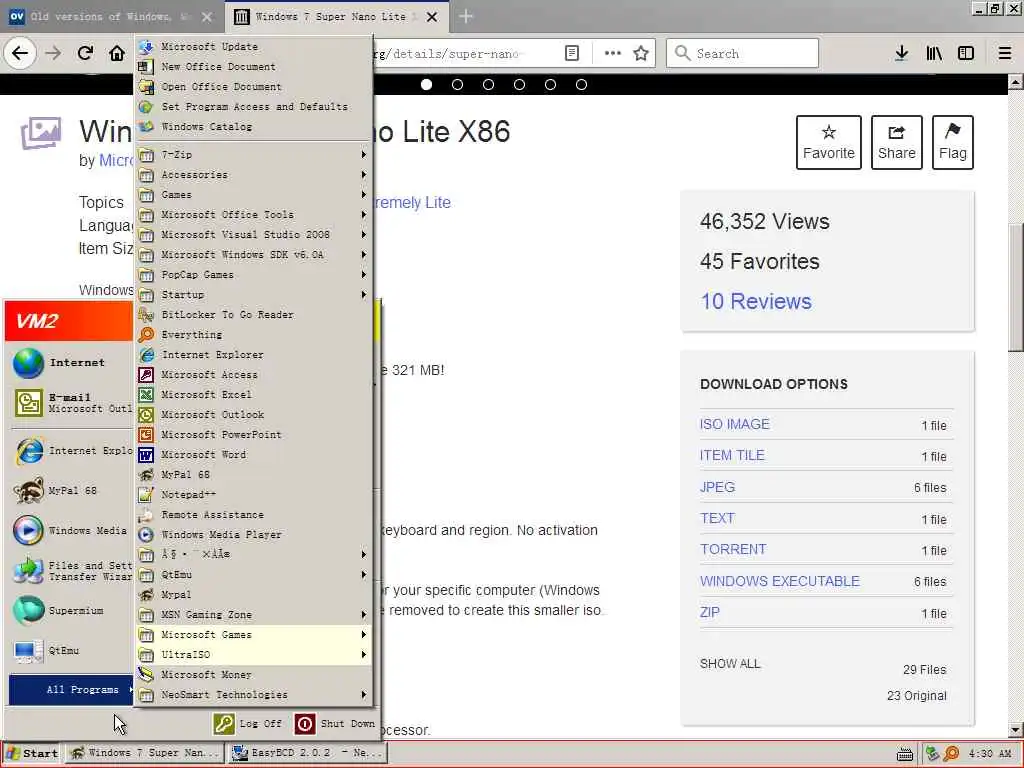
Task: Open Microsoft Update from the programs menu
Action: point(253,46)
